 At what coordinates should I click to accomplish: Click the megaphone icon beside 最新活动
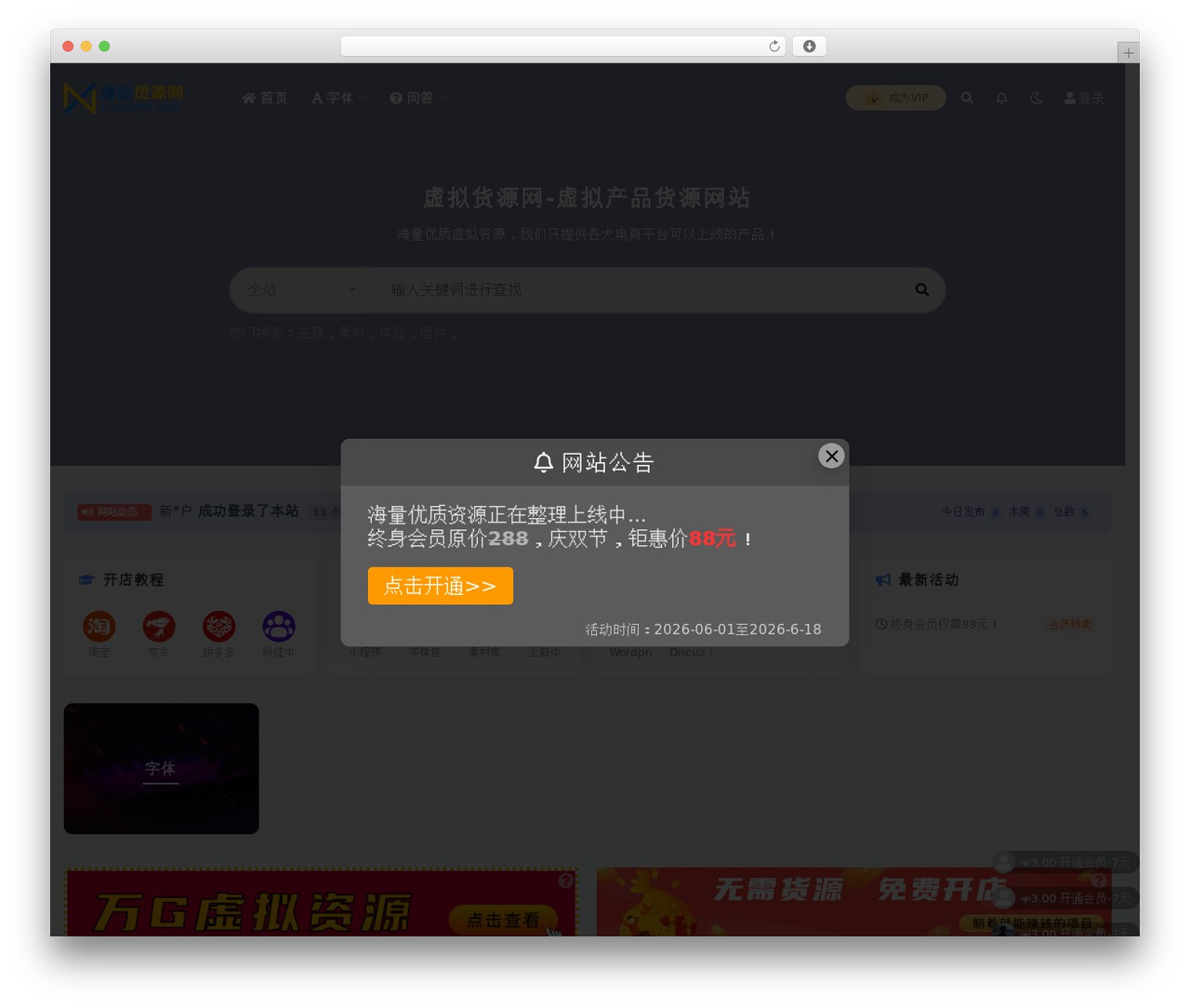(x=883, y=580)
